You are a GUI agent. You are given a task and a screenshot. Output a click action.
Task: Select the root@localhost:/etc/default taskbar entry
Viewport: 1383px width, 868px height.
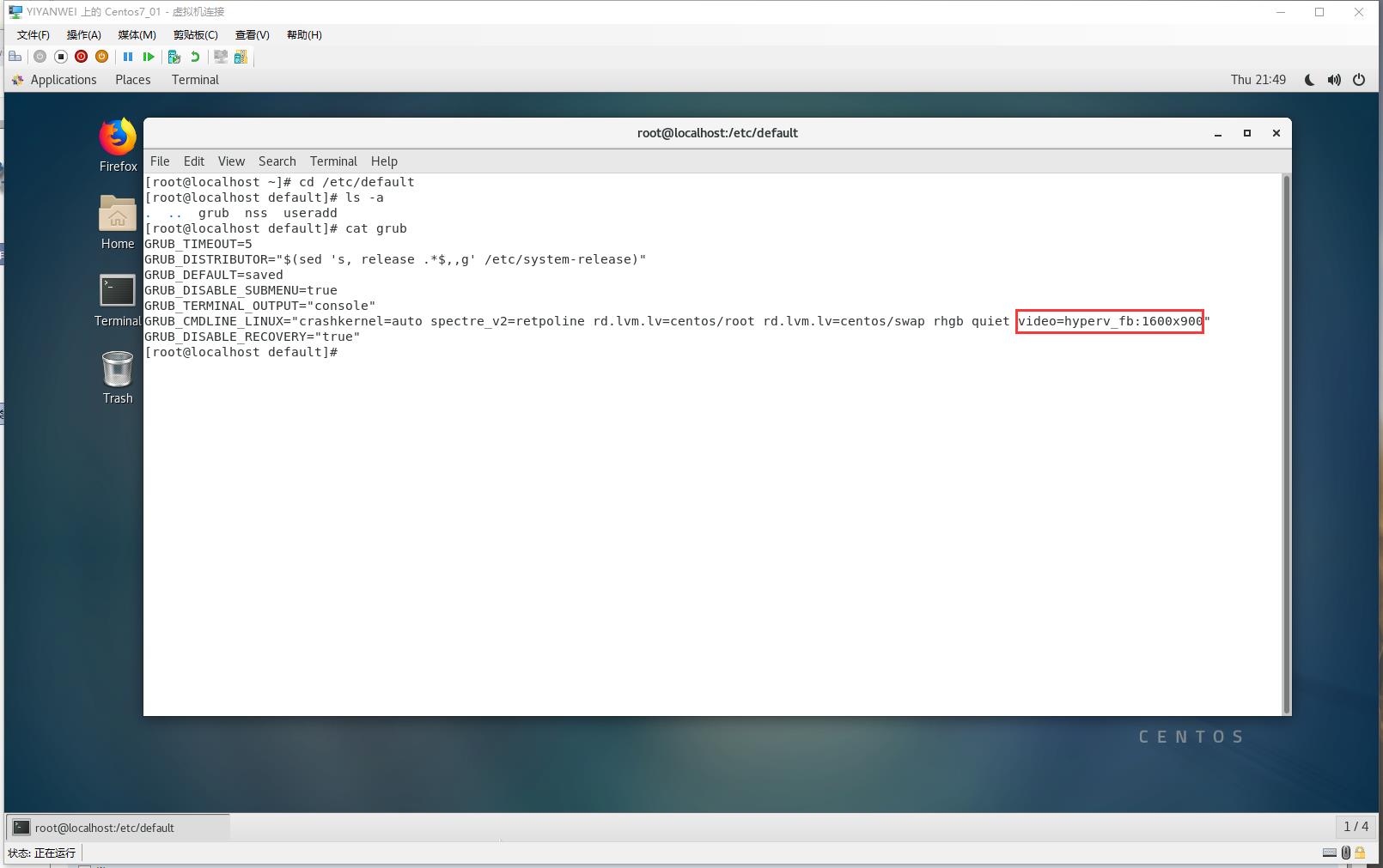point(119,828)
